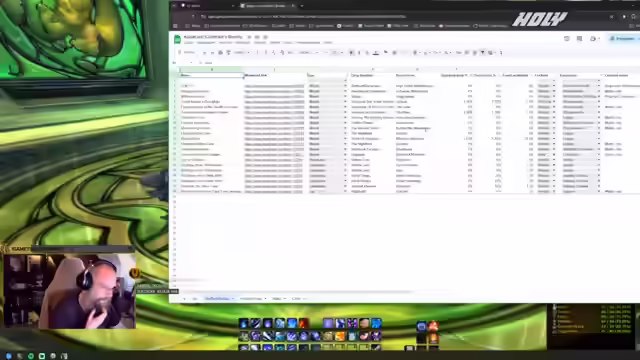
Task: Open version history clock icon in Sheets header
Action: pos(567,38)
